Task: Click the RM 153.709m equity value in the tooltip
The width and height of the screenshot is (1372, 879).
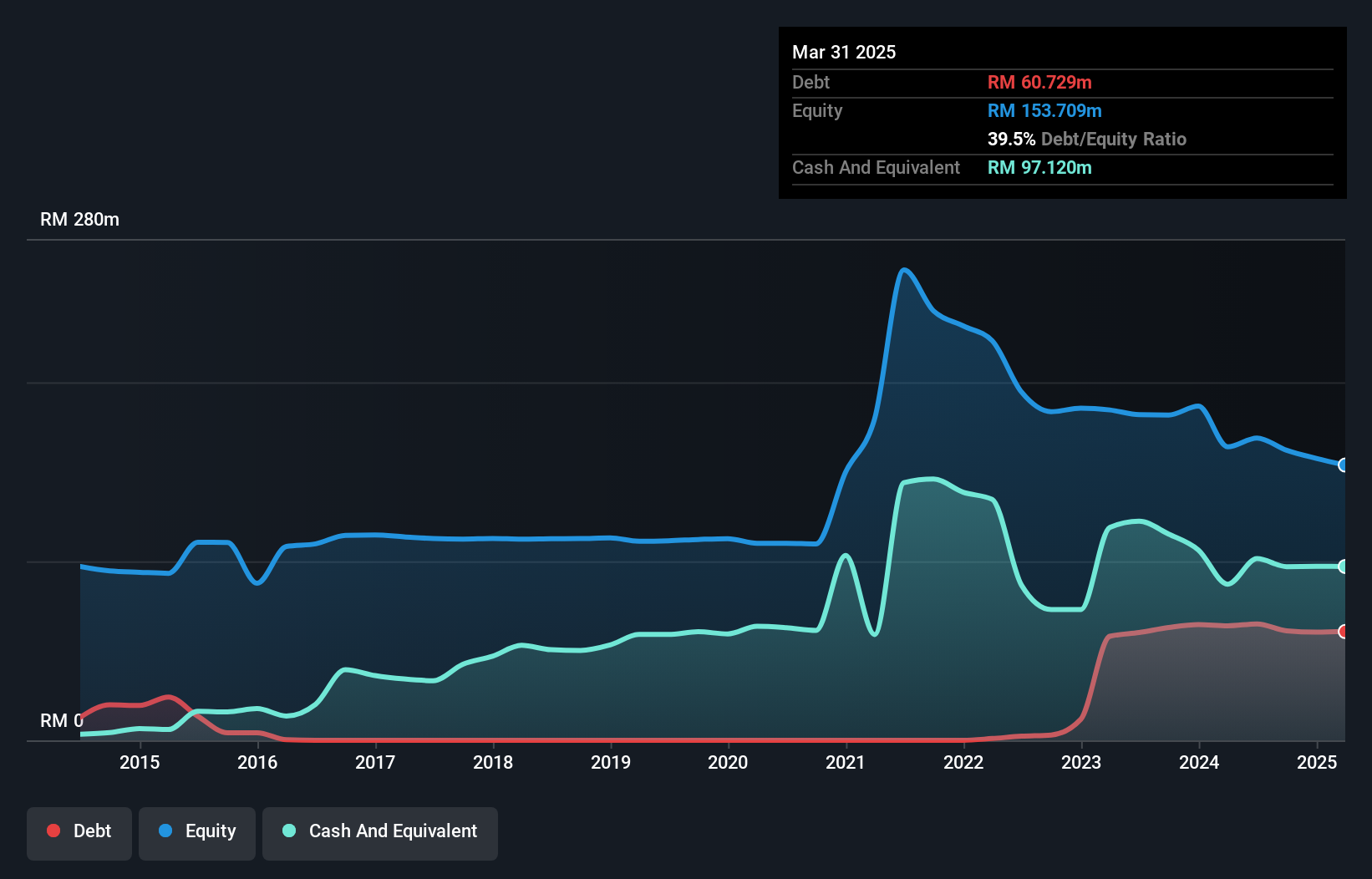Action: click(x=1044, y=110)
